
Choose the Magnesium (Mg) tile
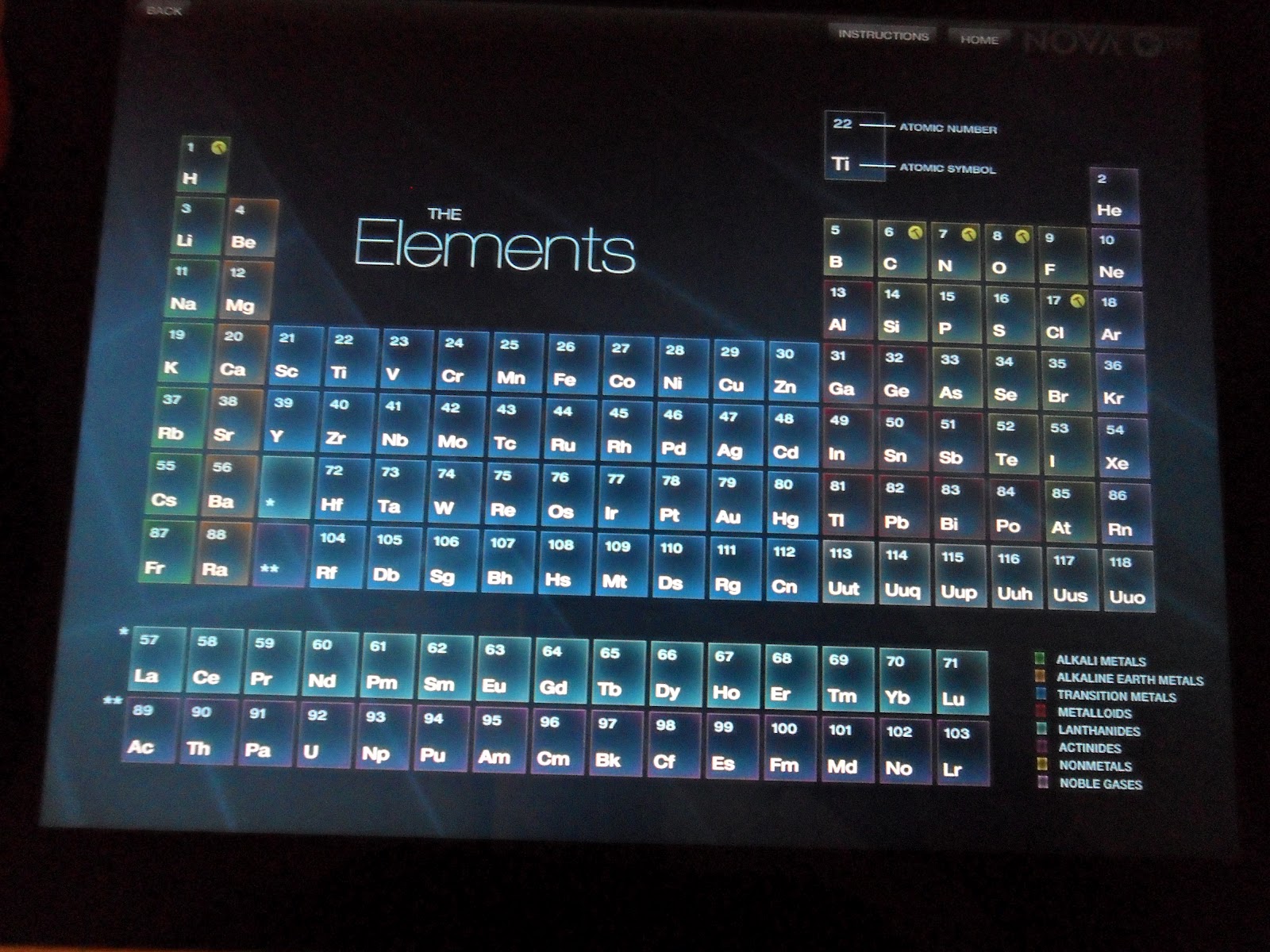coord(247,290)
